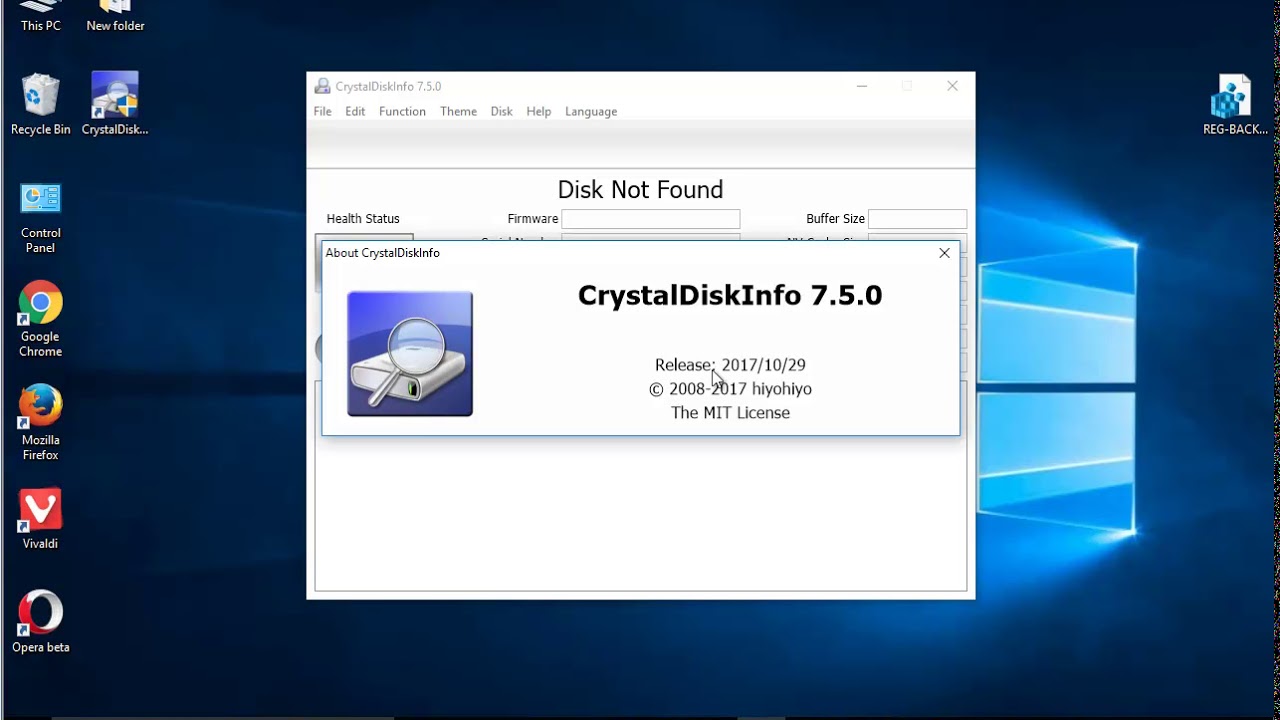1280x720 pixels.
Task: Select the Vivaldi desktop shortcut
Action: (x=41, y=519)
